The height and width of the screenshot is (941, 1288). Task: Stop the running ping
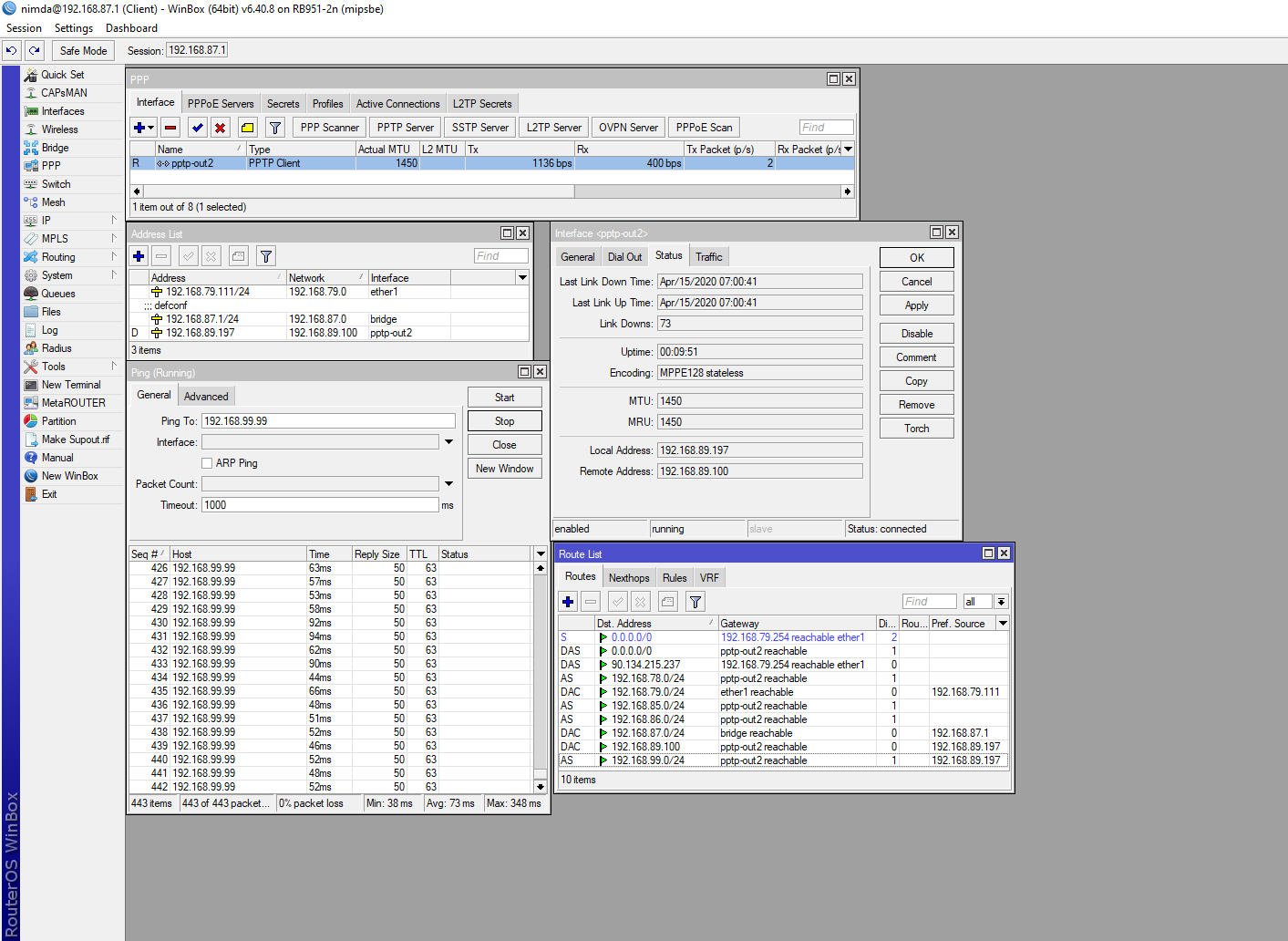[x=504, y=421]
